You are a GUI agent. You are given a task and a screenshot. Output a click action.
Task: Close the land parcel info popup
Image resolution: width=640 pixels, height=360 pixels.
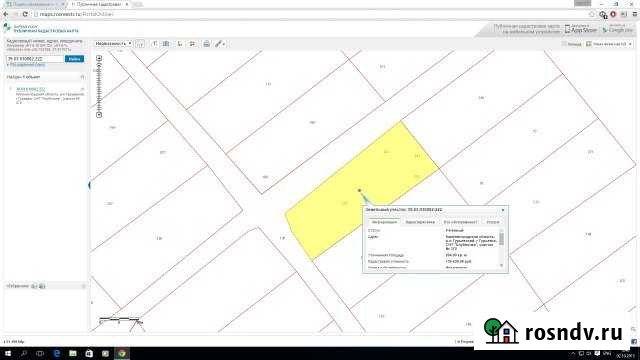(503, 210)
